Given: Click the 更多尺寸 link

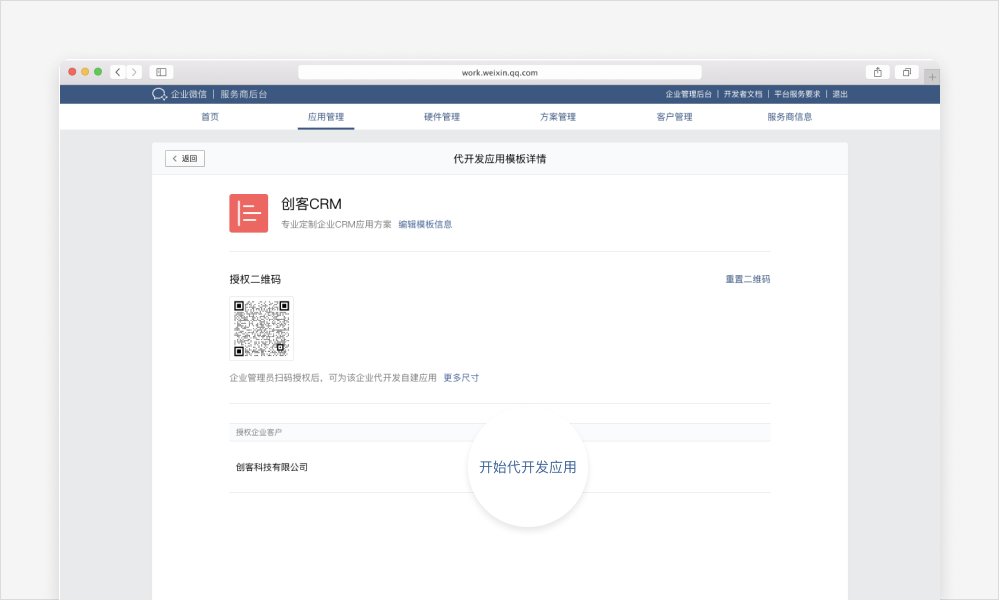Looking at the screenshot, I should [461, 378].
